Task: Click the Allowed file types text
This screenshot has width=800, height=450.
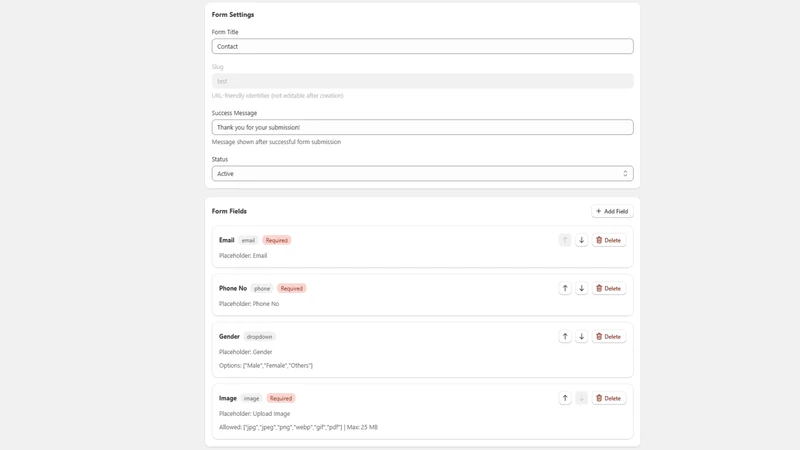Action: pos(298,427)
